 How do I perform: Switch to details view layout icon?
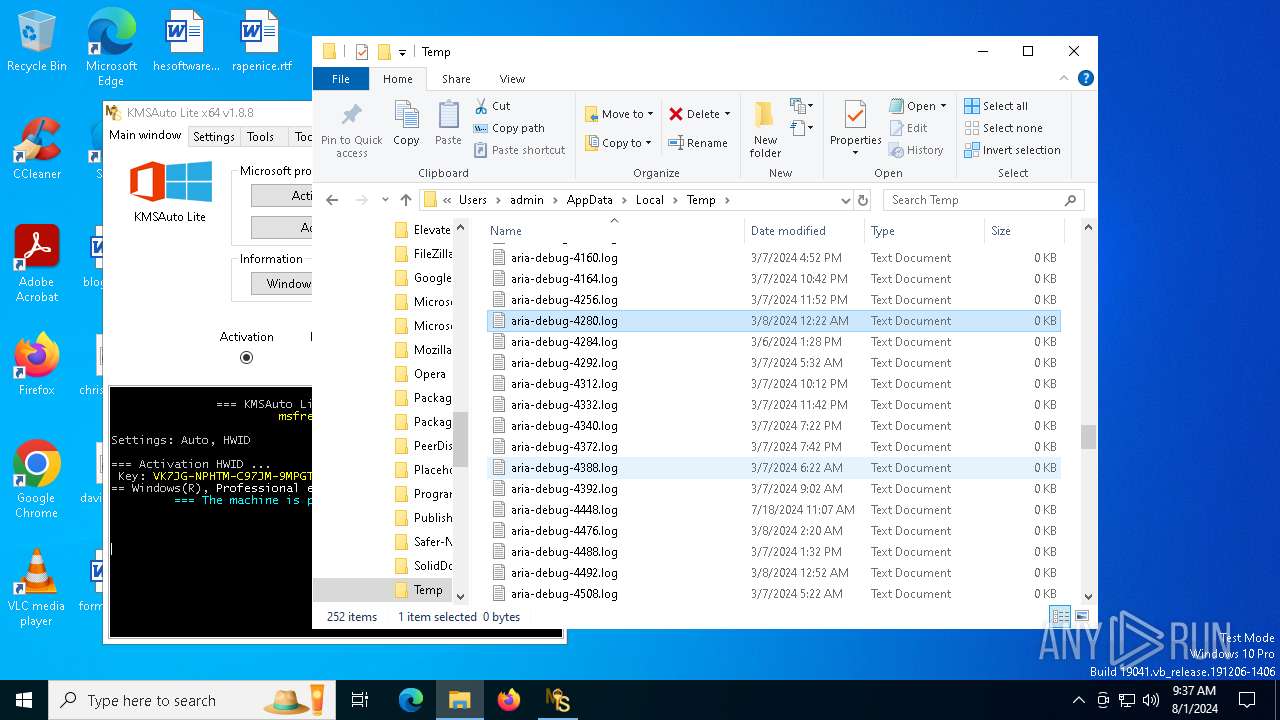click(x=1060, y=616)
